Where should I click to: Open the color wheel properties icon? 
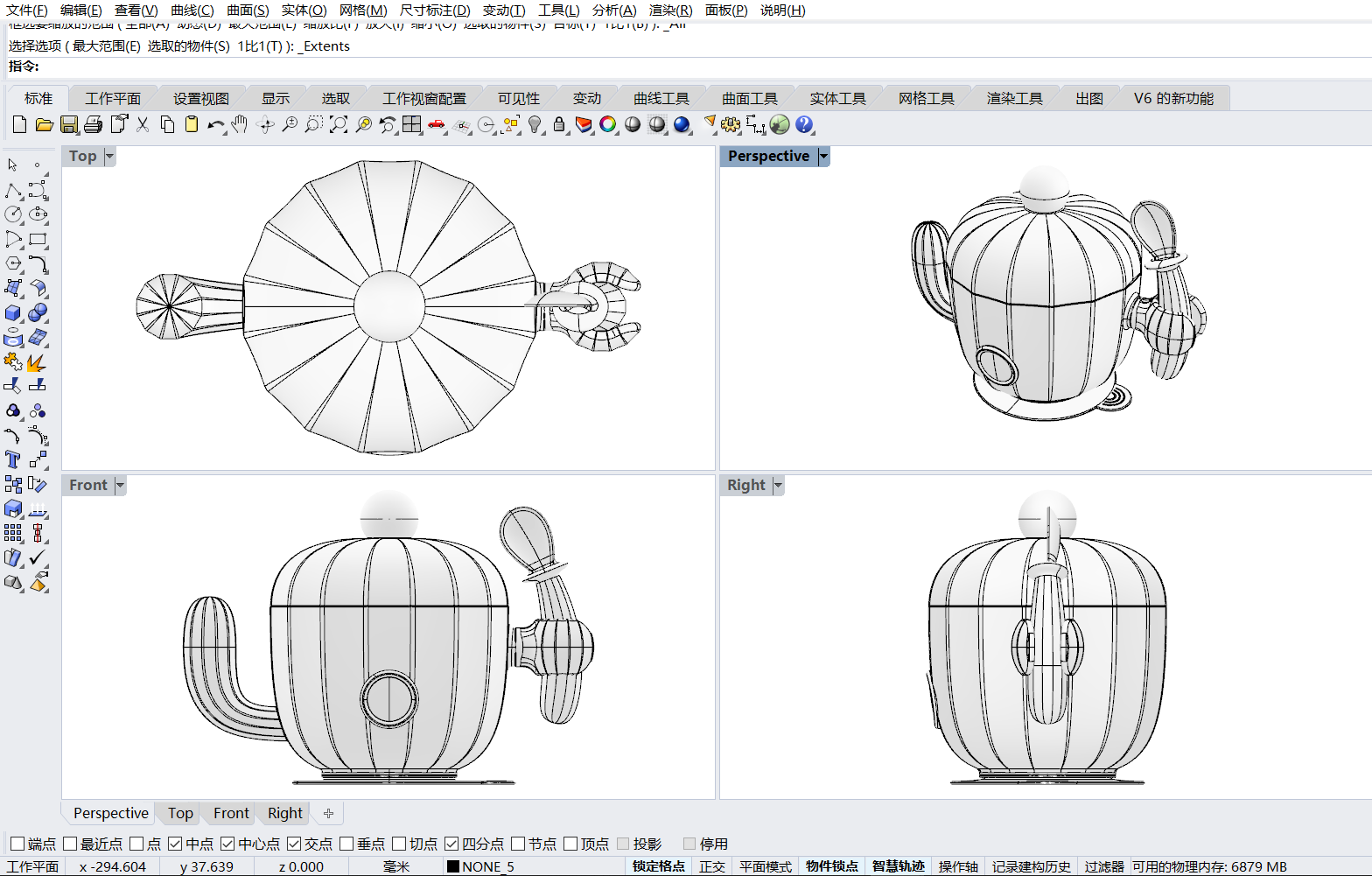point(608,125)
